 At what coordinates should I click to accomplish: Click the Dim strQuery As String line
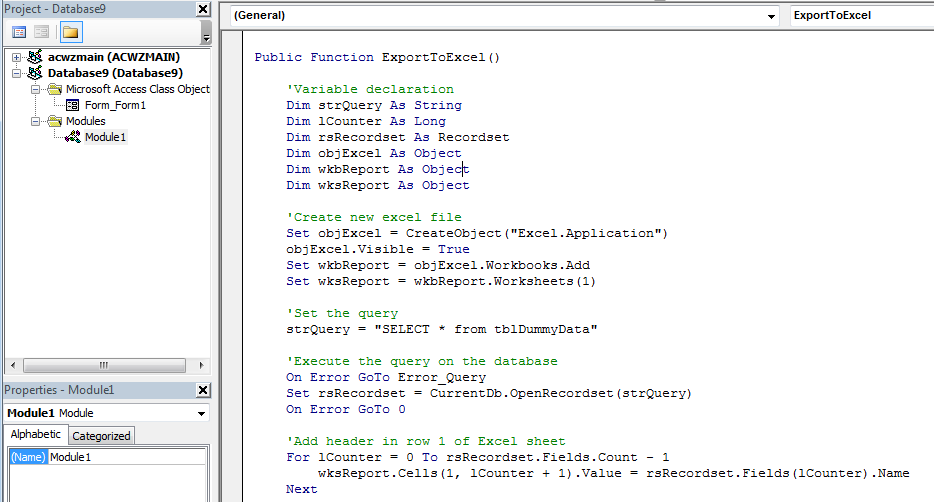(374, 105)
